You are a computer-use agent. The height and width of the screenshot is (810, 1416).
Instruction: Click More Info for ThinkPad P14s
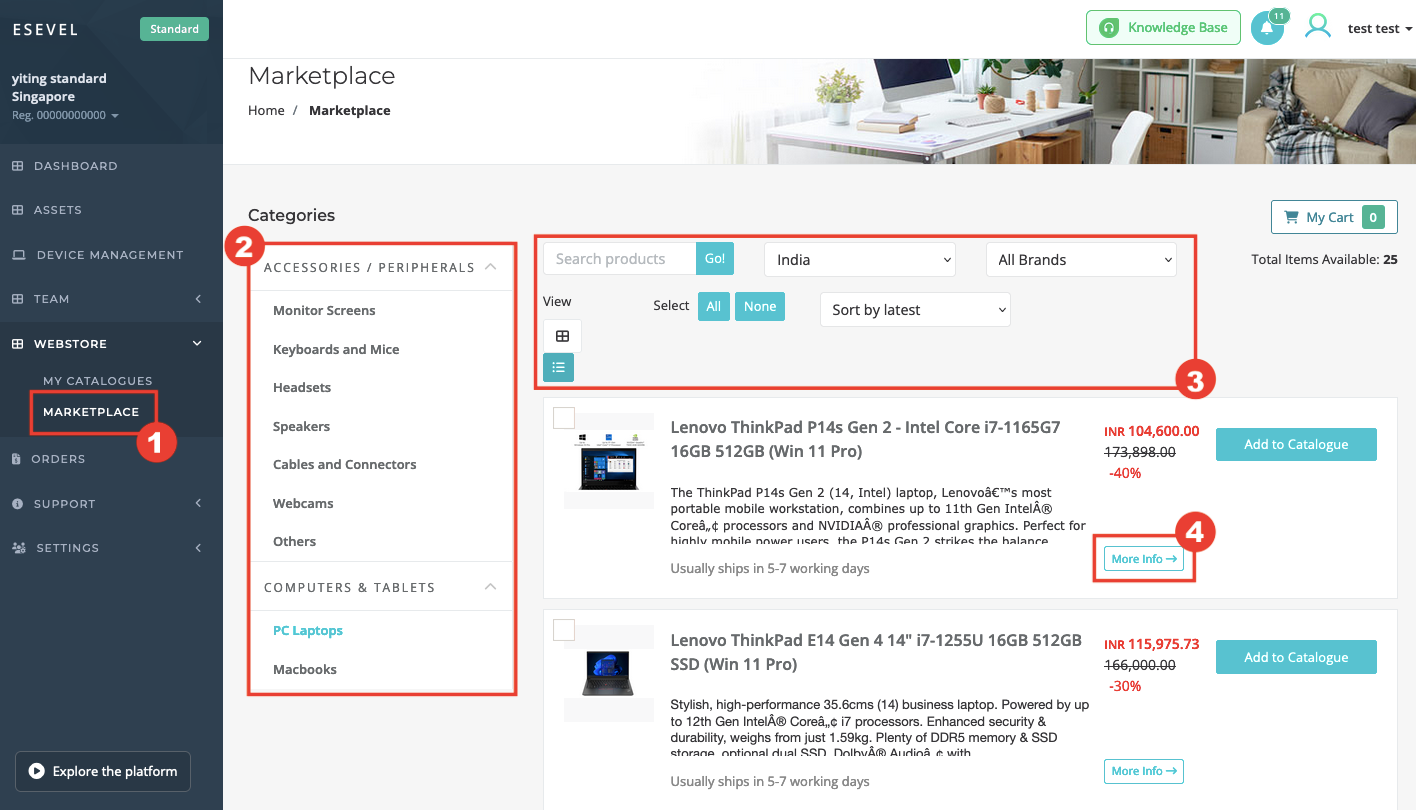point(1144,559)
